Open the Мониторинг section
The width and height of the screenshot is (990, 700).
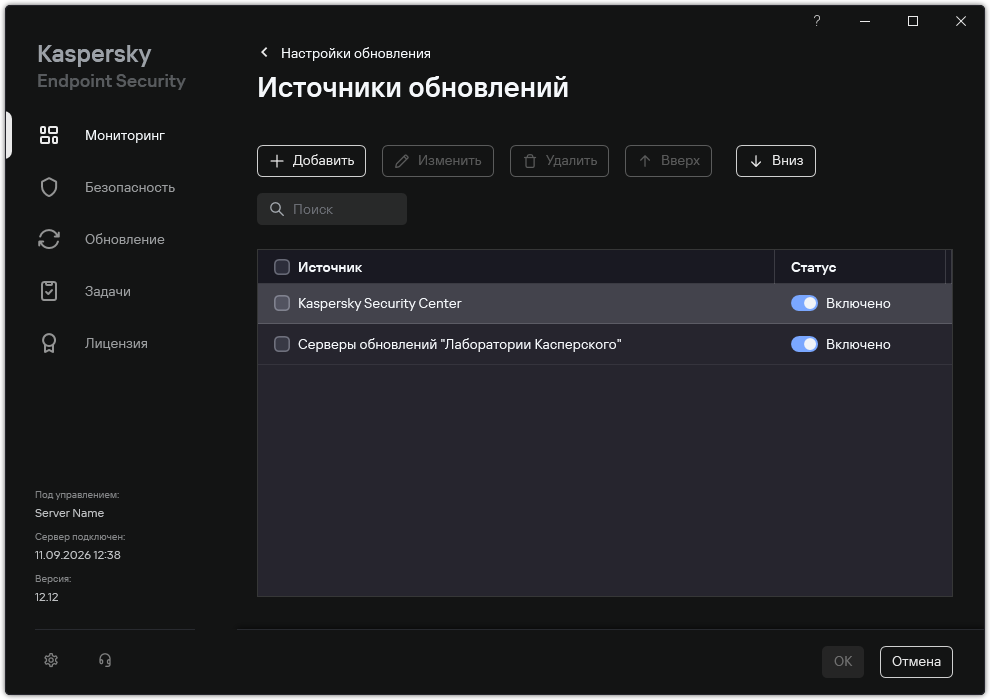124,135
